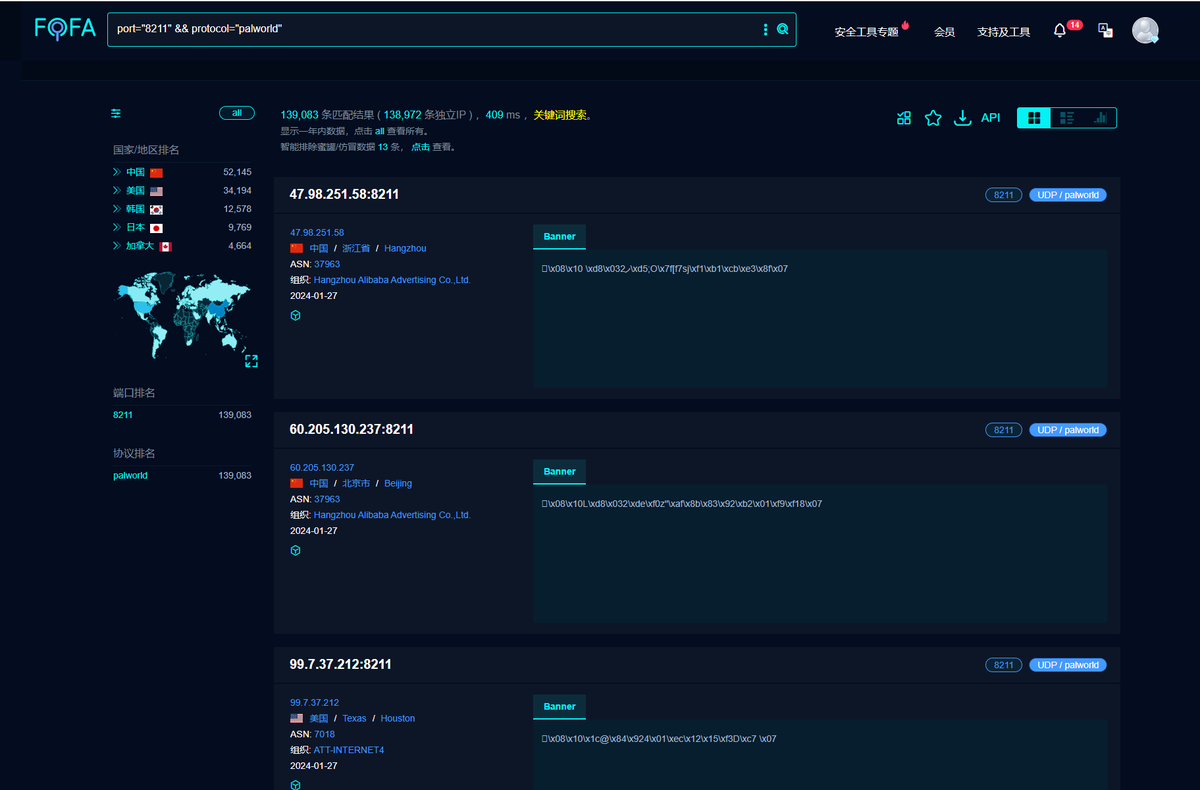Image resolution: width=1200 pixels, height=790 pixels.
Task: Select the Banner tab for 60.205.130.237
Action: (559, 472)
